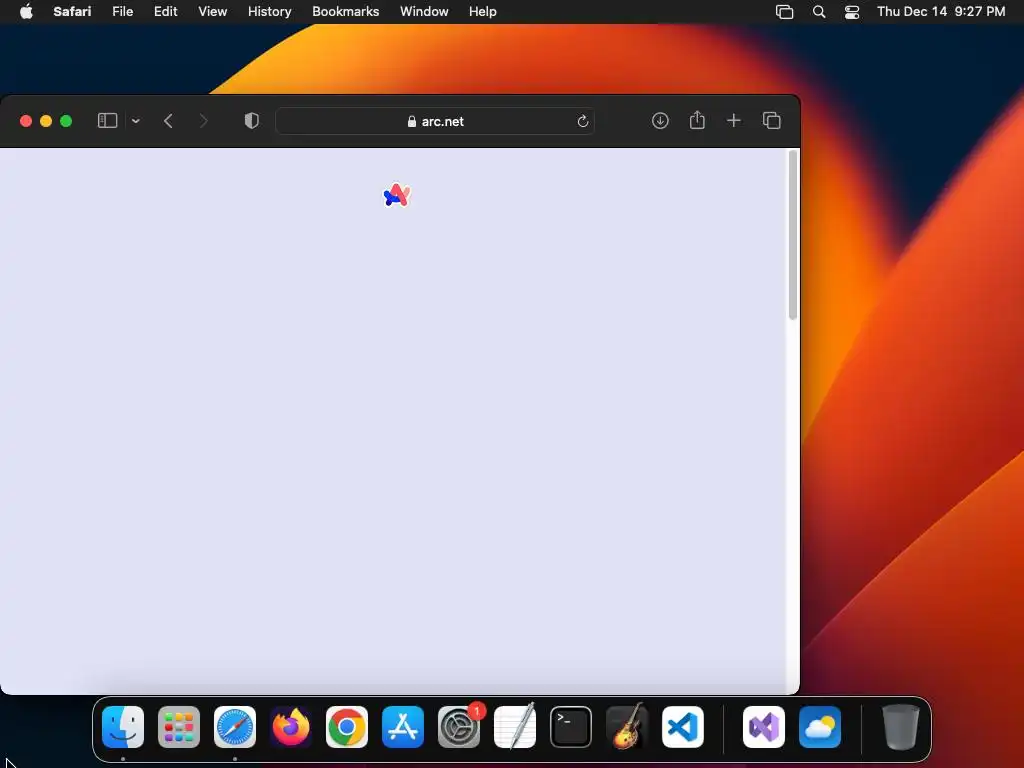Open the Apple menu
Viewport: 1024px width, 768px height.
(26, 12)
